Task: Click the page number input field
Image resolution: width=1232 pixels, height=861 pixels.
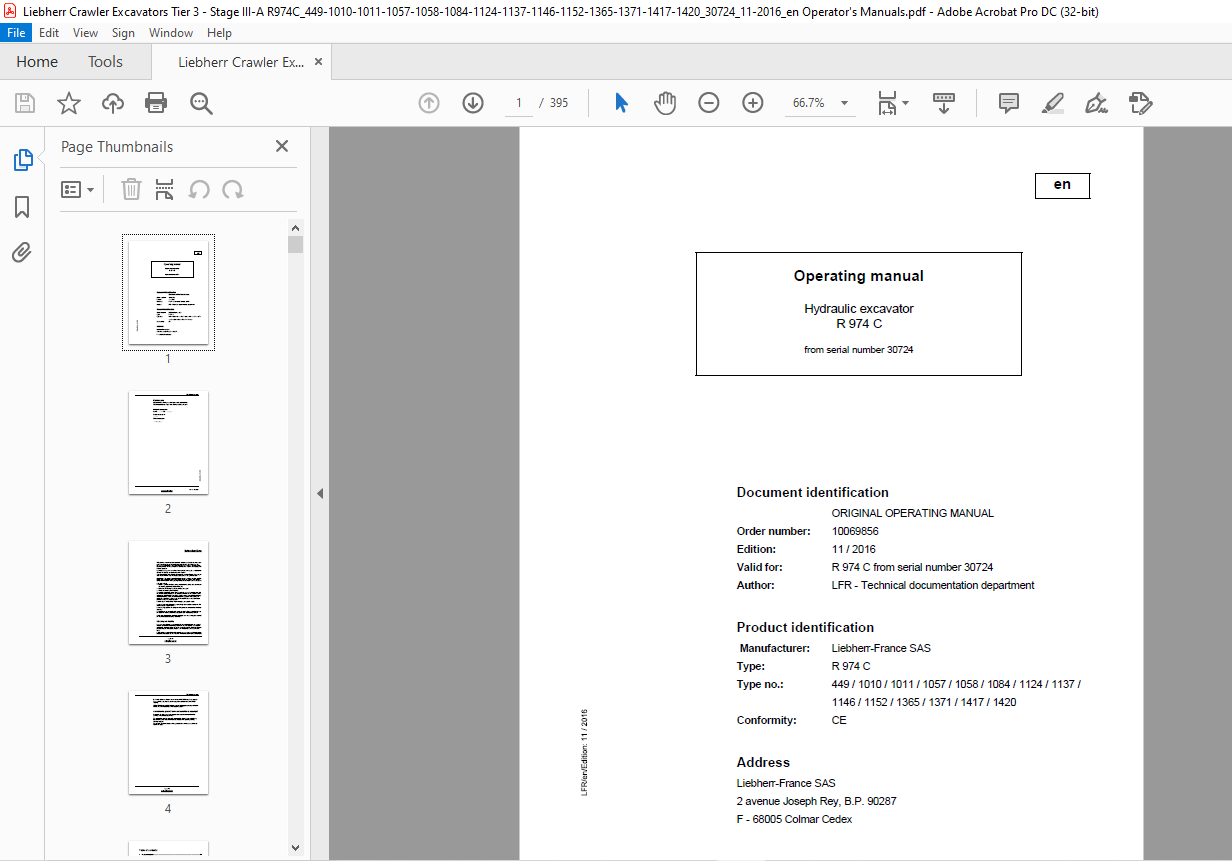Action: (x=519, y=103)
